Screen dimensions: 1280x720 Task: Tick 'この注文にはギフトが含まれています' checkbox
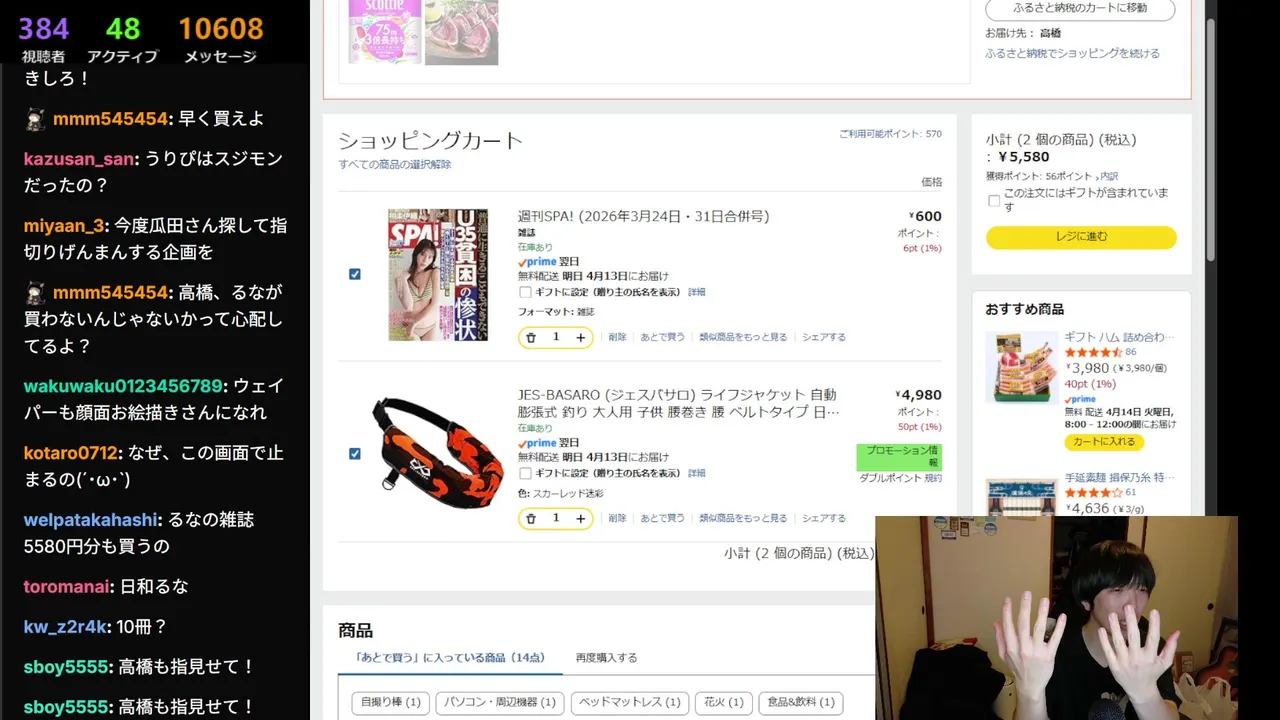994,200
